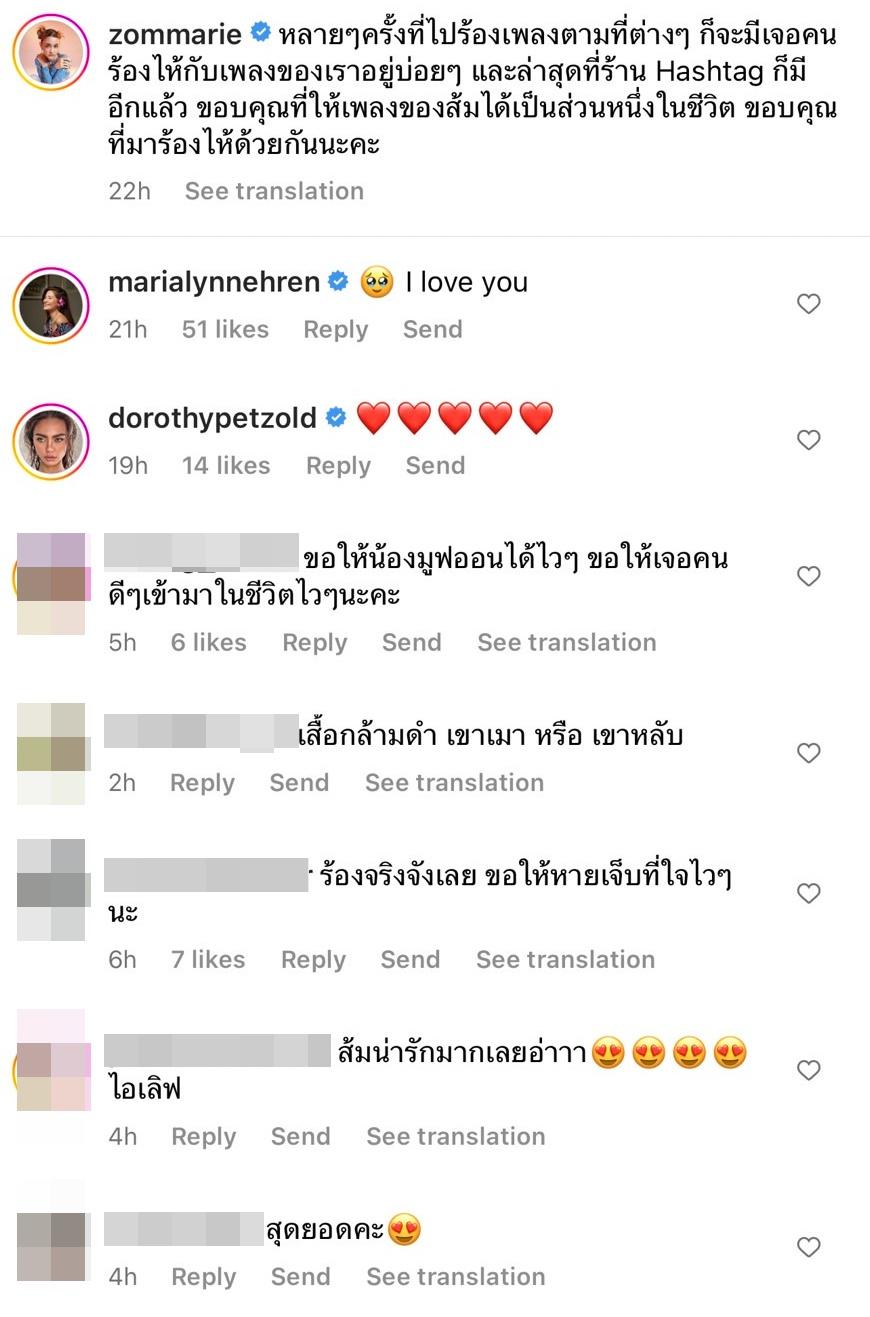
Task: Open marialynnehren's profile avatar
Action: click(x=51, y=305)
